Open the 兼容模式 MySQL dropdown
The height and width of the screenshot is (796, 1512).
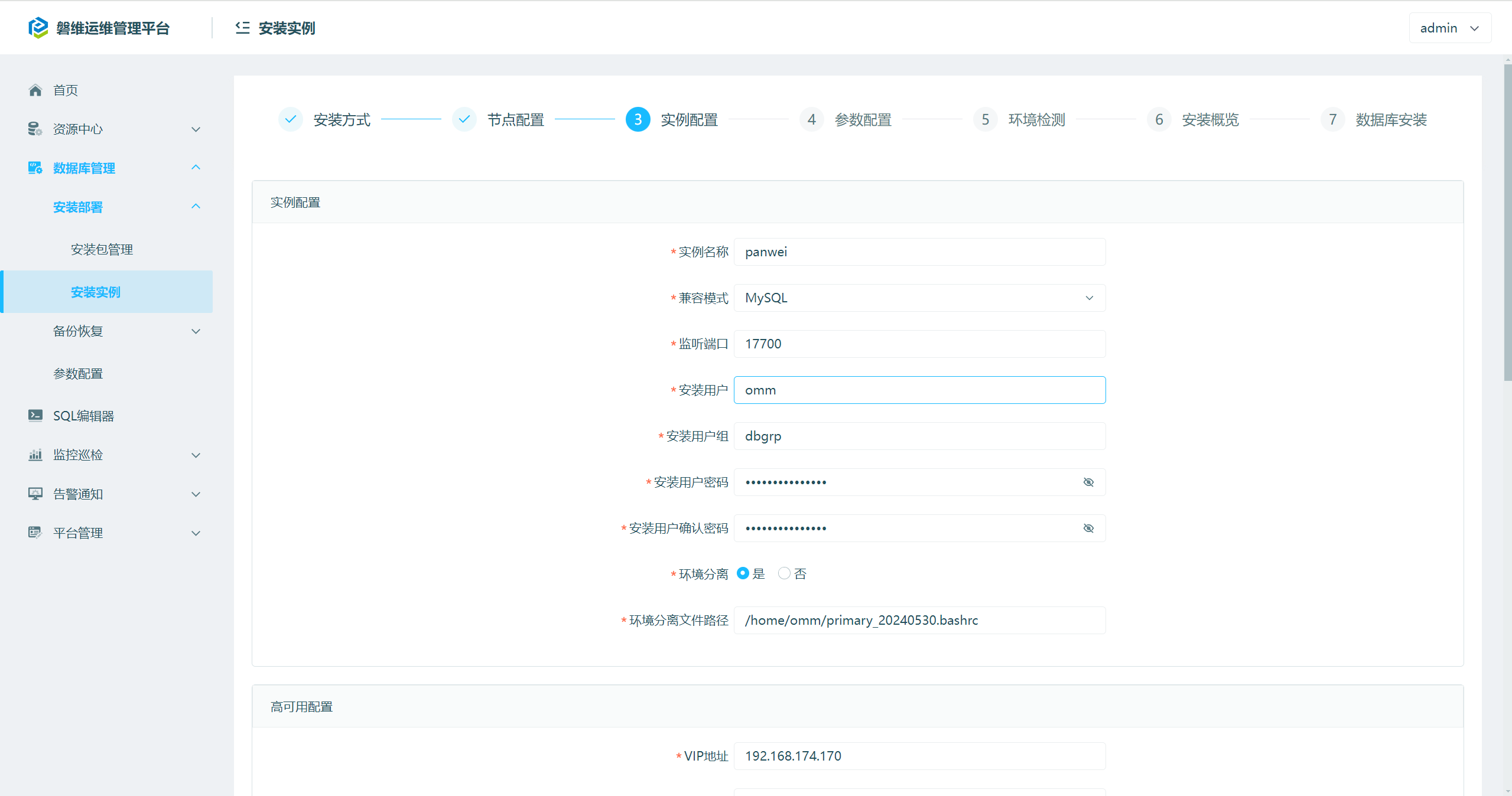point(919,298)
